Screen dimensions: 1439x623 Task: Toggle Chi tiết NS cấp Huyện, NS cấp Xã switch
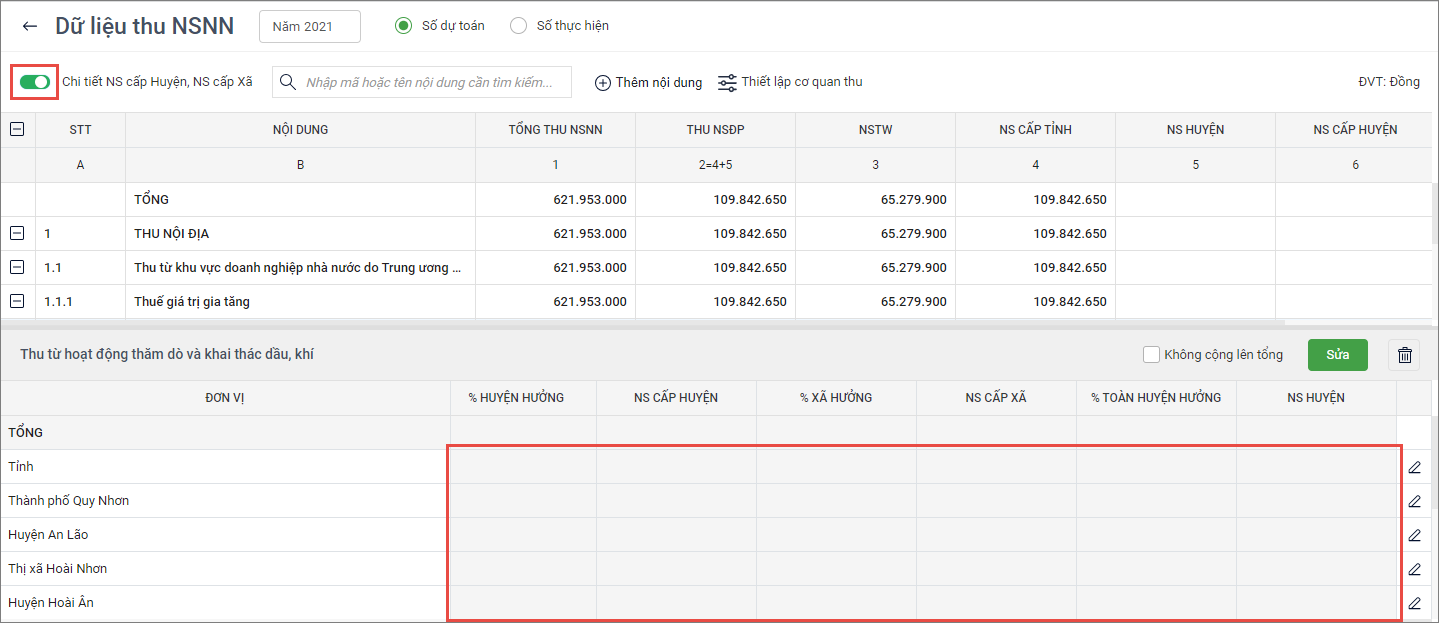point(35,82)
